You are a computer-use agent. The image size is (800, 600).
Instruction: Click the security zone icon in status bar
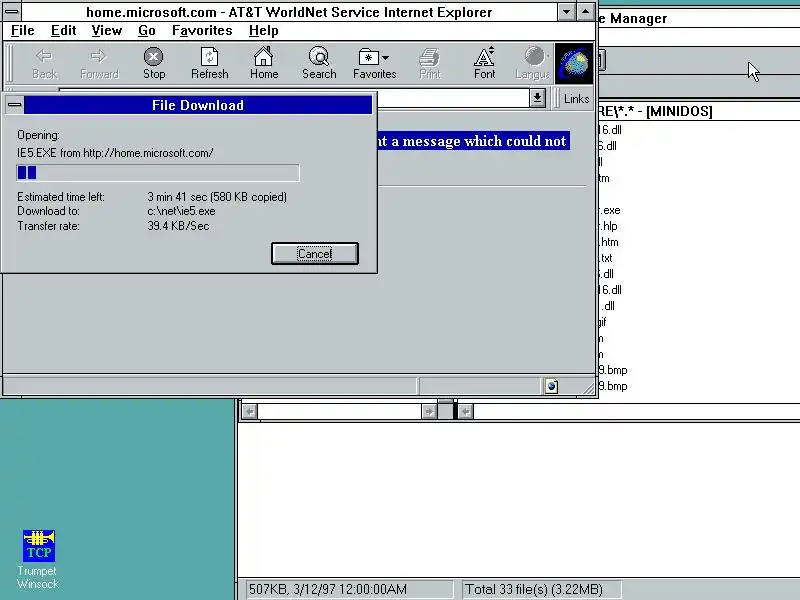(x=552, y=386)
